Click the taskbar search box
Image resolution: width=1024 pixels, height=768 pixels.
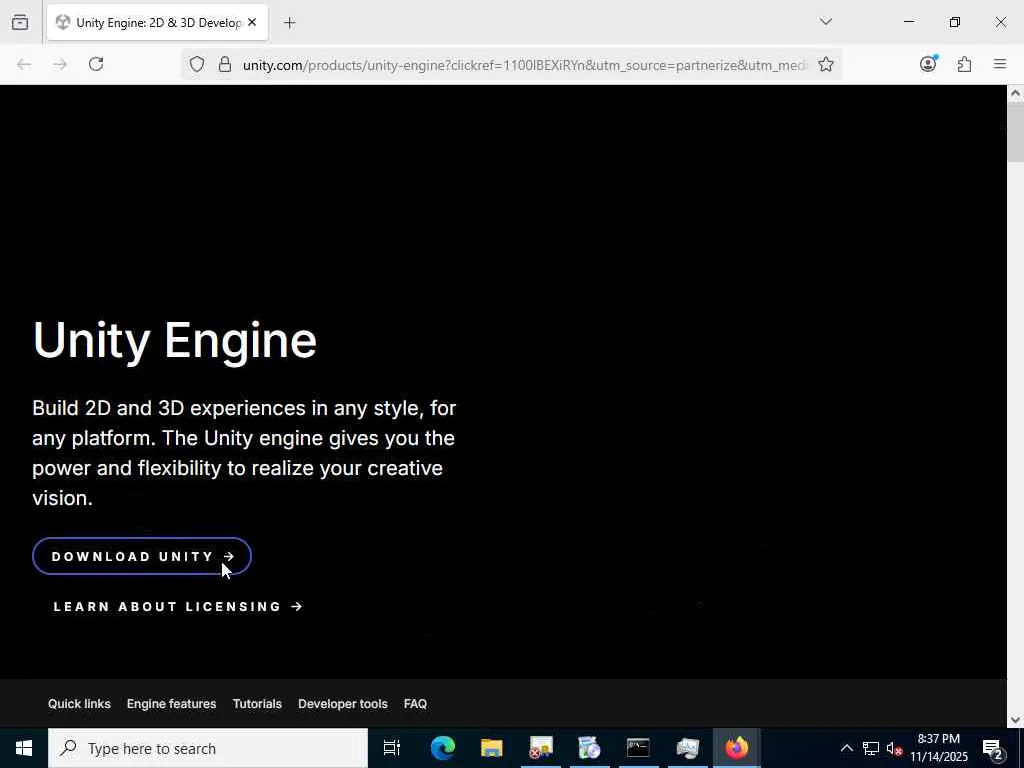click(x=208, y=748)
